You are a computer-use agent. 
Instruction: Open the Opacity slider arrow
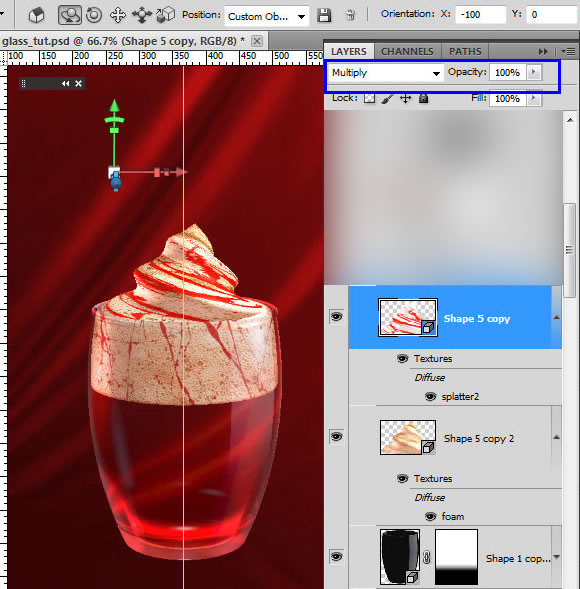pos(534,72)
